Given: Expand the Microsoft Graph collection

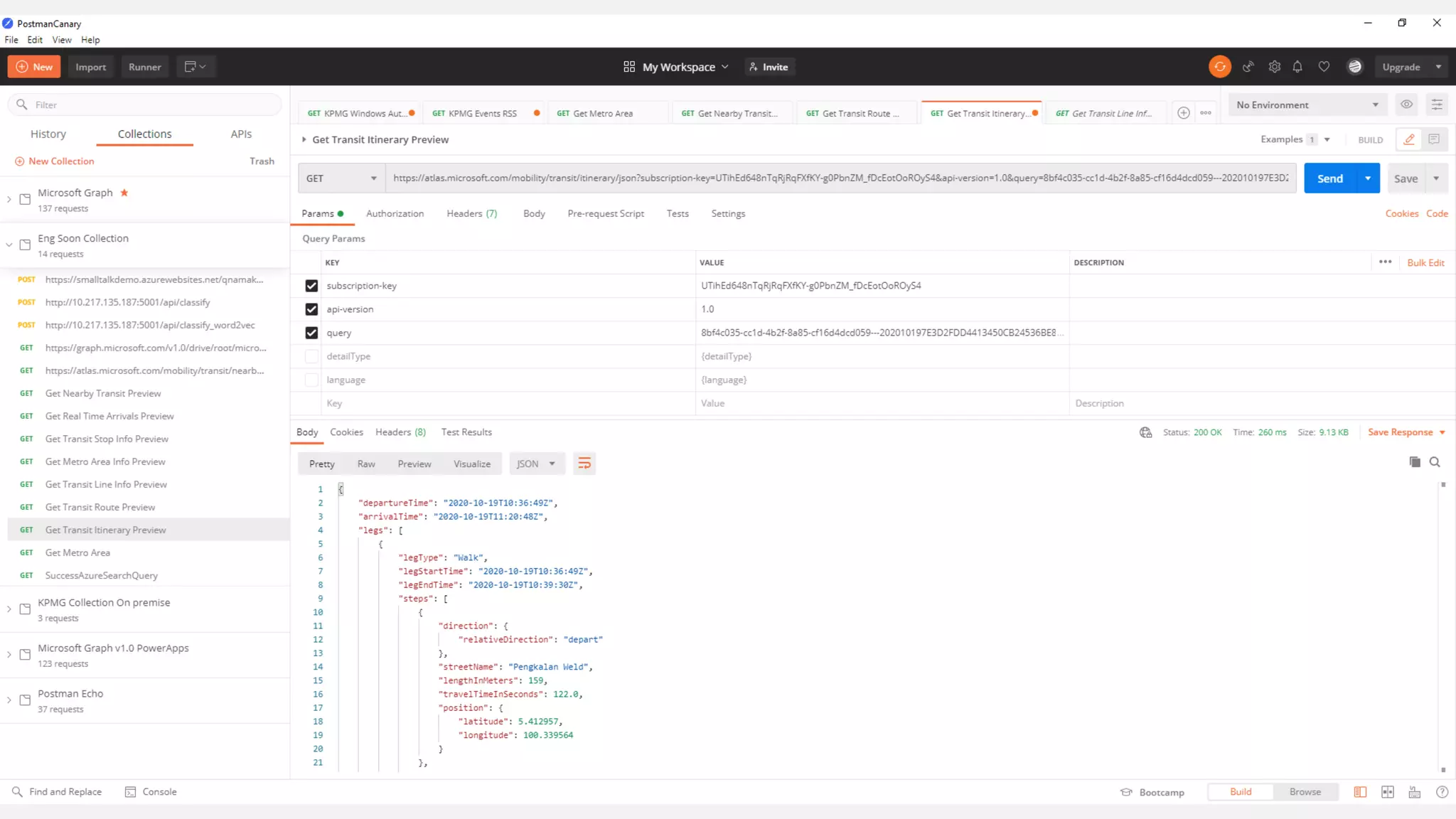Looking at the screenshot, I should tap(9, 200).
